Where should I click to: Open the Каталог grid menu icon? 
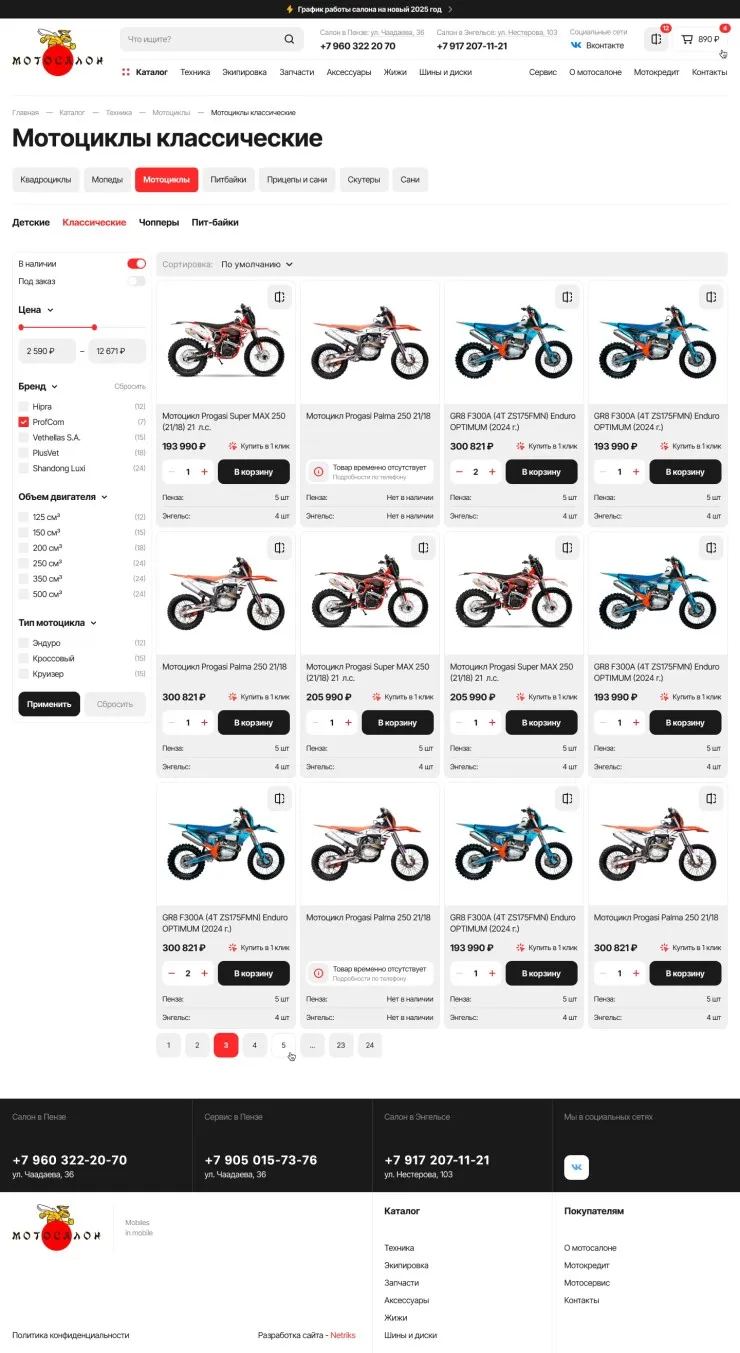[126, 72]
